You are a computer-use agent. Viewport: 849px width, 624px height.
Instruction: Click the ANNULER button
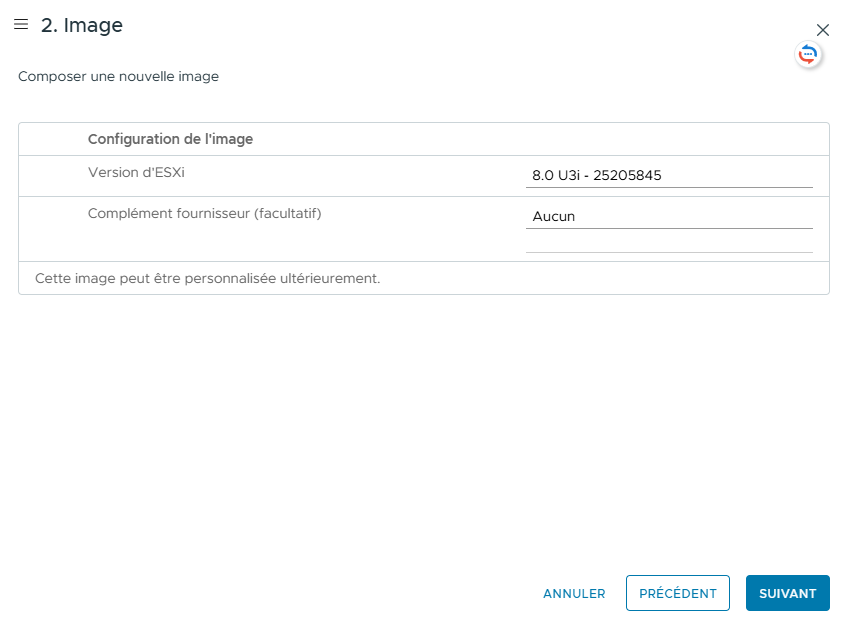pos(574,594)
